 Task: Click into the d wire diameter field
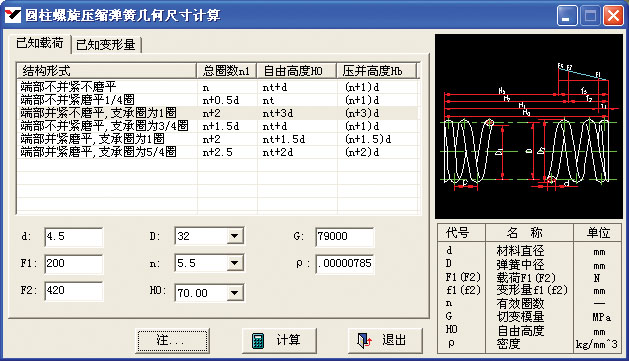click(x=74, y=237)
